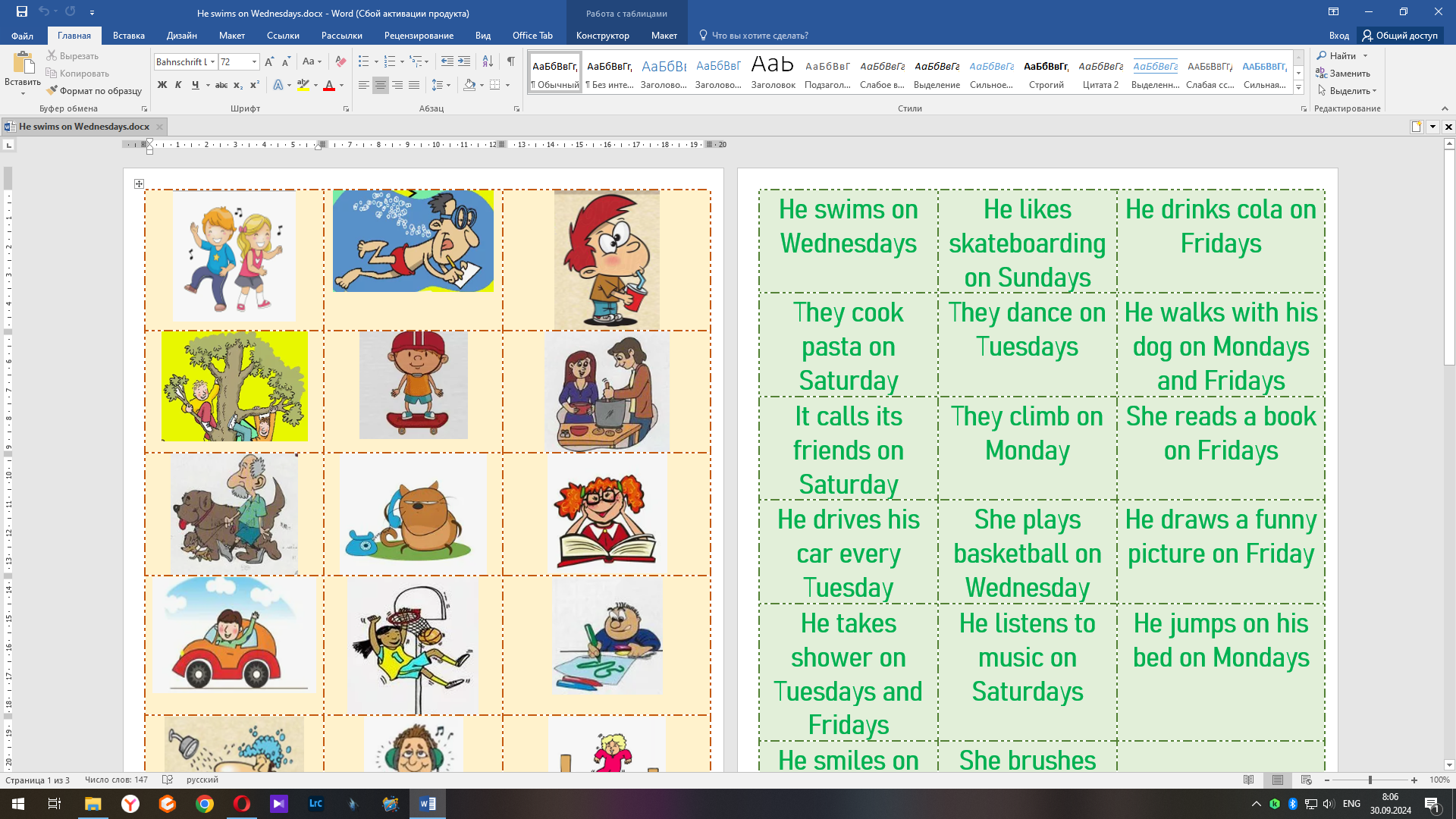Align text left
This screenshot has height=819, width=1456.
pos(364,85)
